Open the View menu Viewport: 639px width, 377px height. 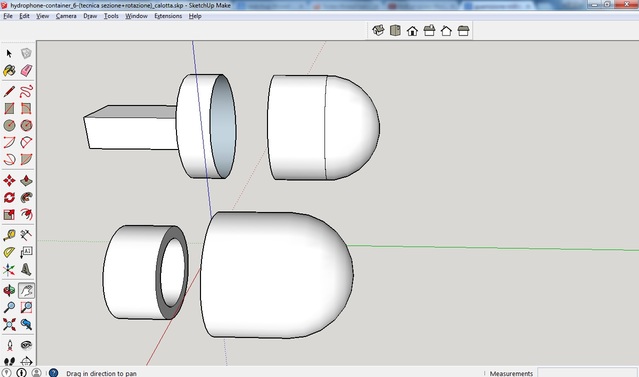(x=42, y=16)
